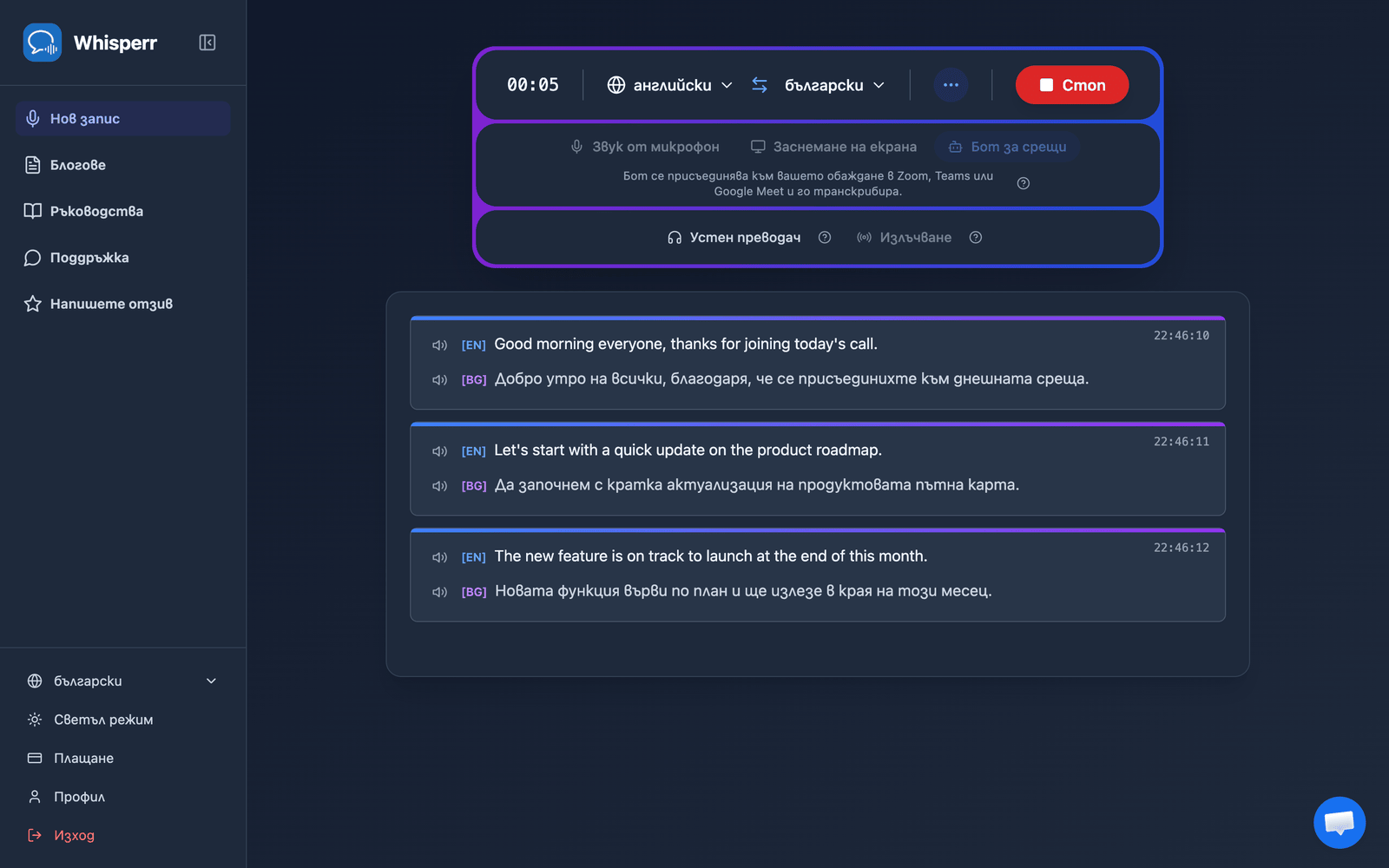This screenshot has height=868, width=1389.
Task: Select Заснемане на екрана tab
Action: [833, 147]
